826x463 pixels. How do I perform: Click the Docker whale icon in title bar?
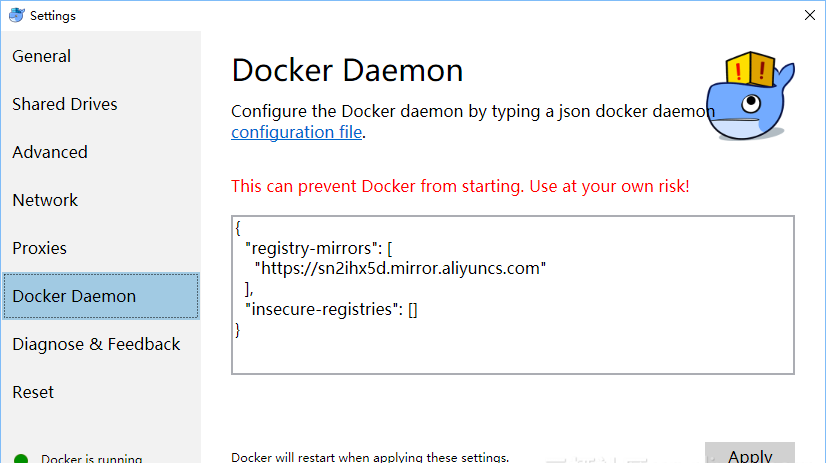[15, 15]
